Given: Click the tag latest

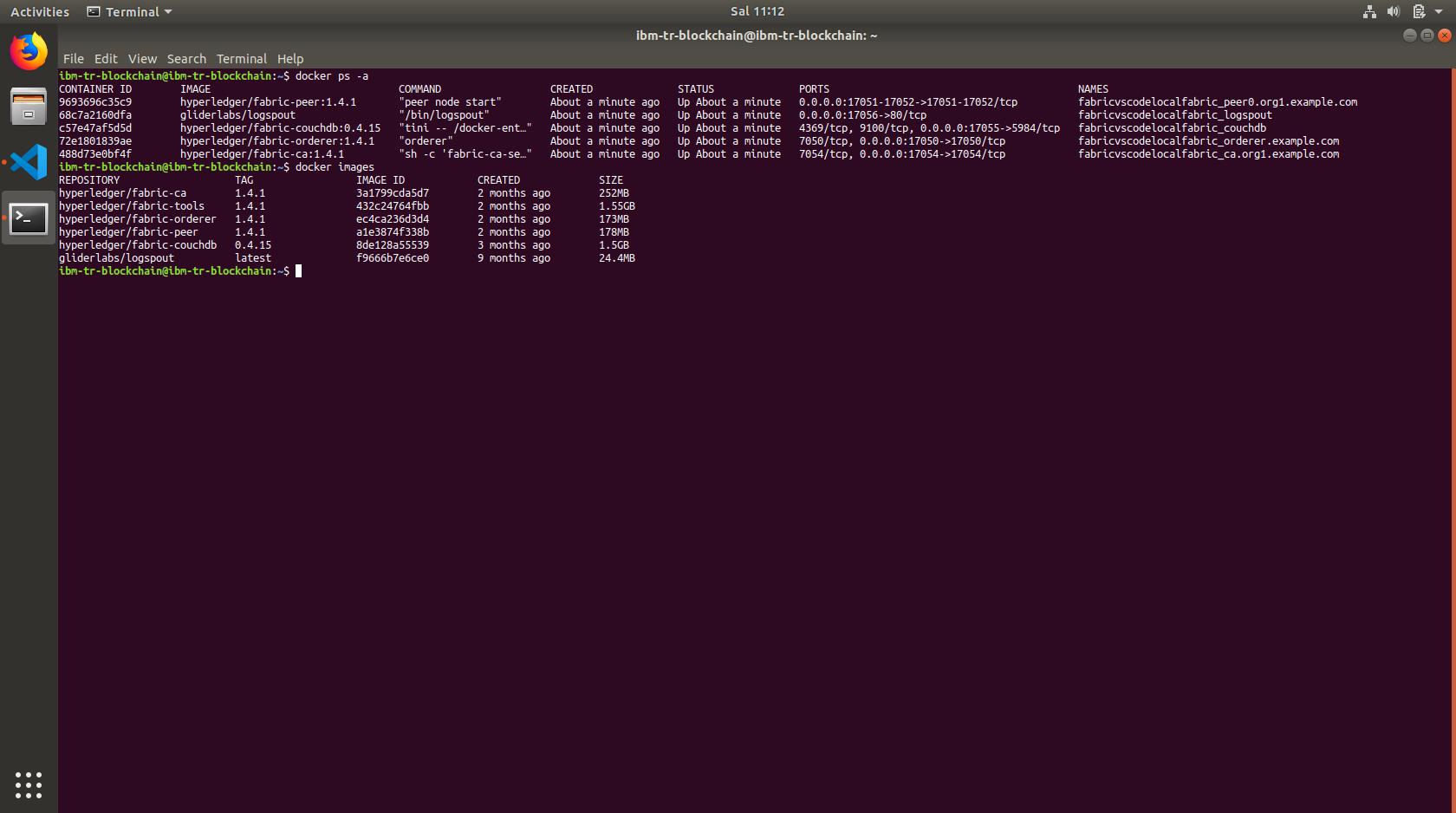Looking at the screenshot, I should (x=253, y=258).
